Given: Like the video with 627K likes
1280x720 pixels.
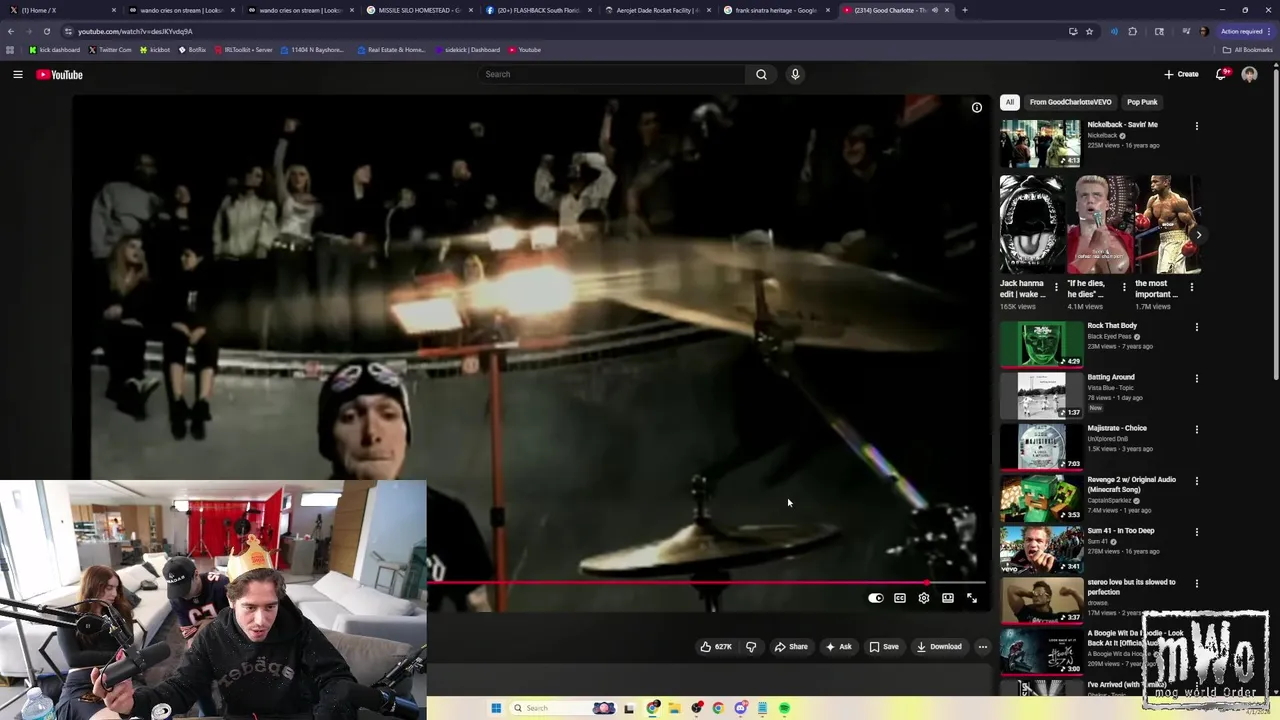Looking at the screenshot, I should pyautogui.click(x=715, y=646).
